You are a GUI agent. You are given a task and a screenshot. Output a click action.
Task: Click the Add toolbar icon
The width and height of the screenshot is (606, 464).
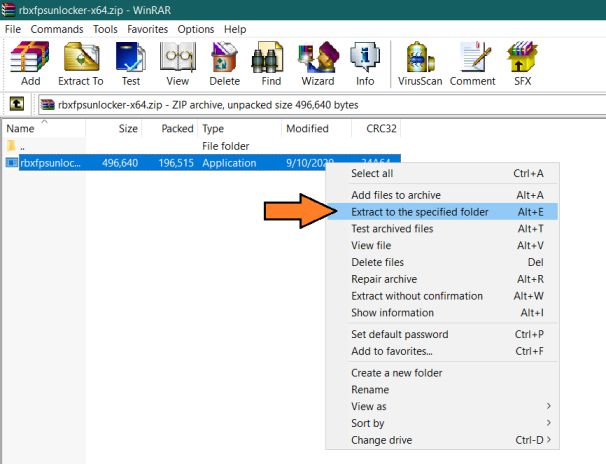(30, 64)
